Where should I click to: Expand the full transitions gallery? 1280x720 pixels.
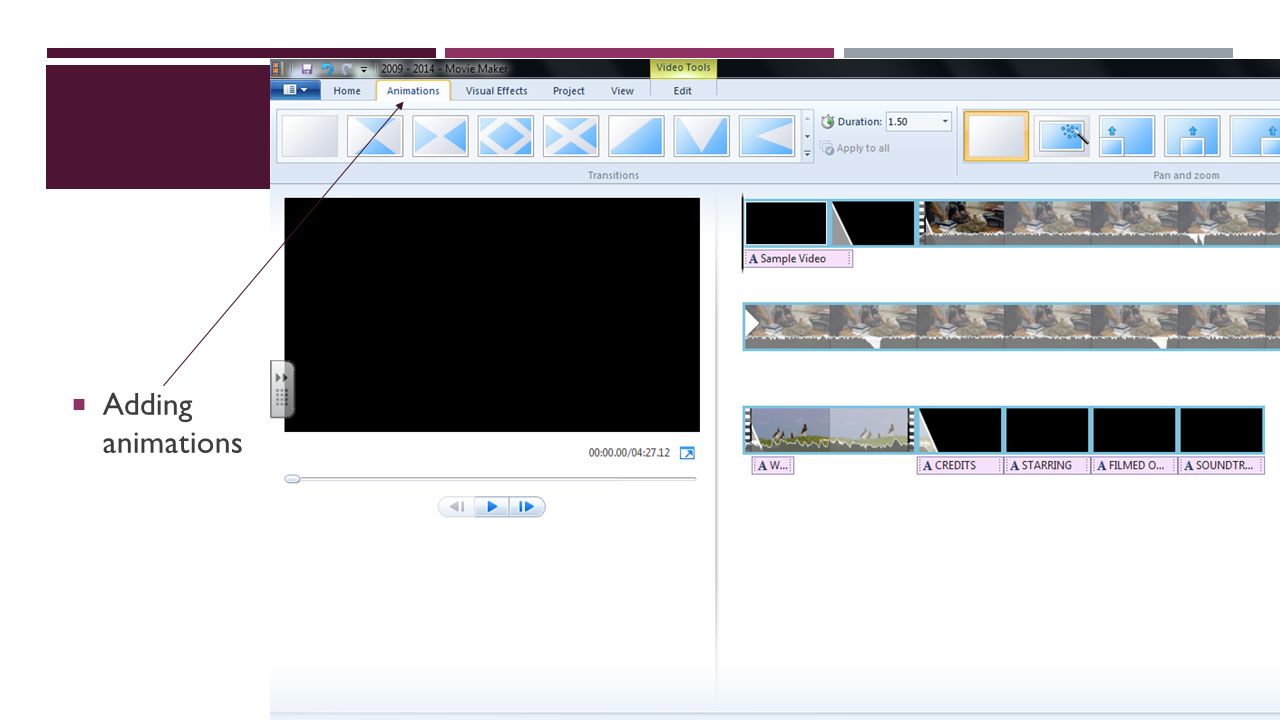pos(808,154)
